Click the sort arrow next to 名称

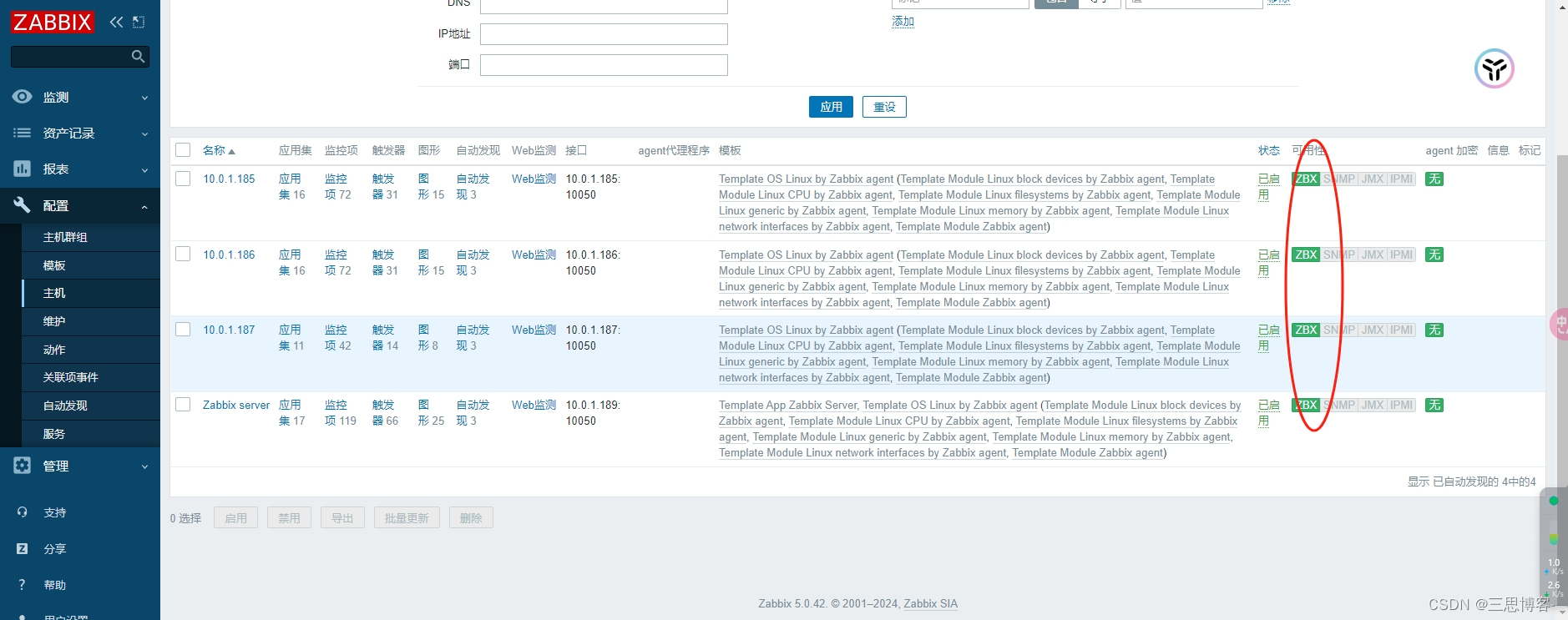(x=231, y=151)
